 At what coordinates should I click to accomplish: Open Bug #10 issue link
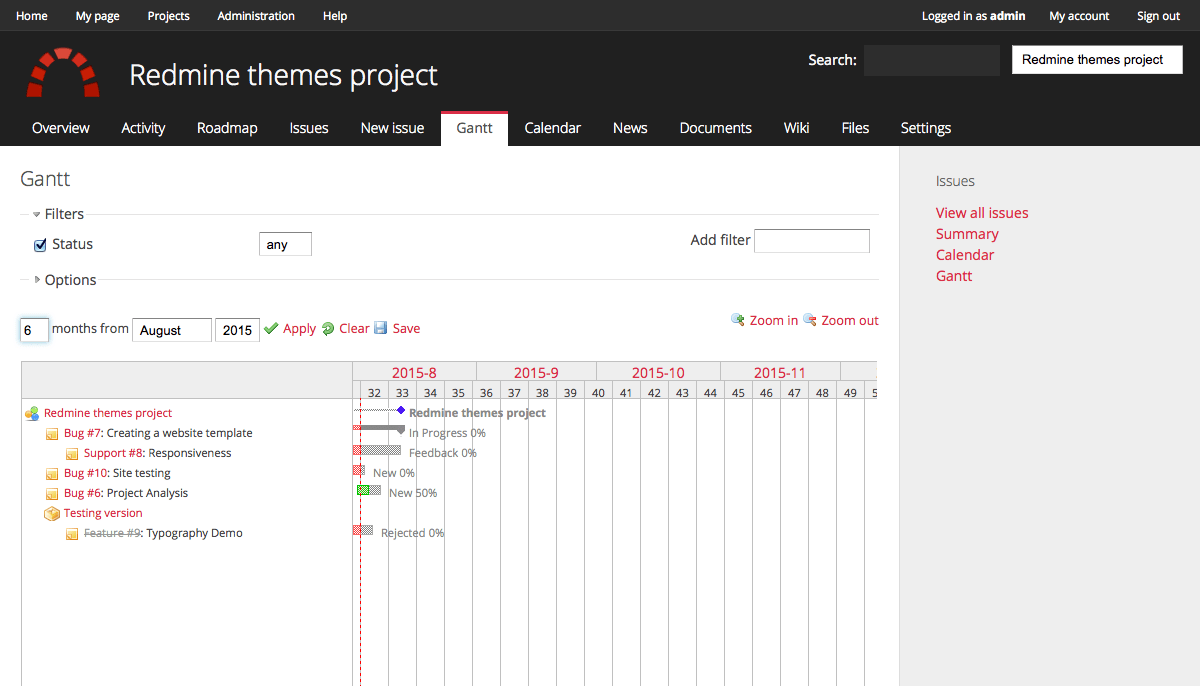coord(86,473)
